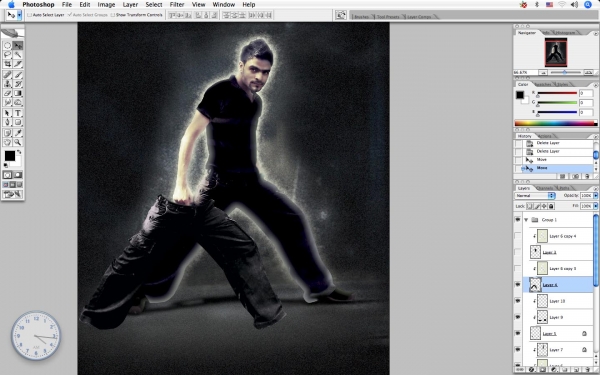Select the Clone Stamp tool
This screenshot has height=375, width=600.
[x=7, y=84]
